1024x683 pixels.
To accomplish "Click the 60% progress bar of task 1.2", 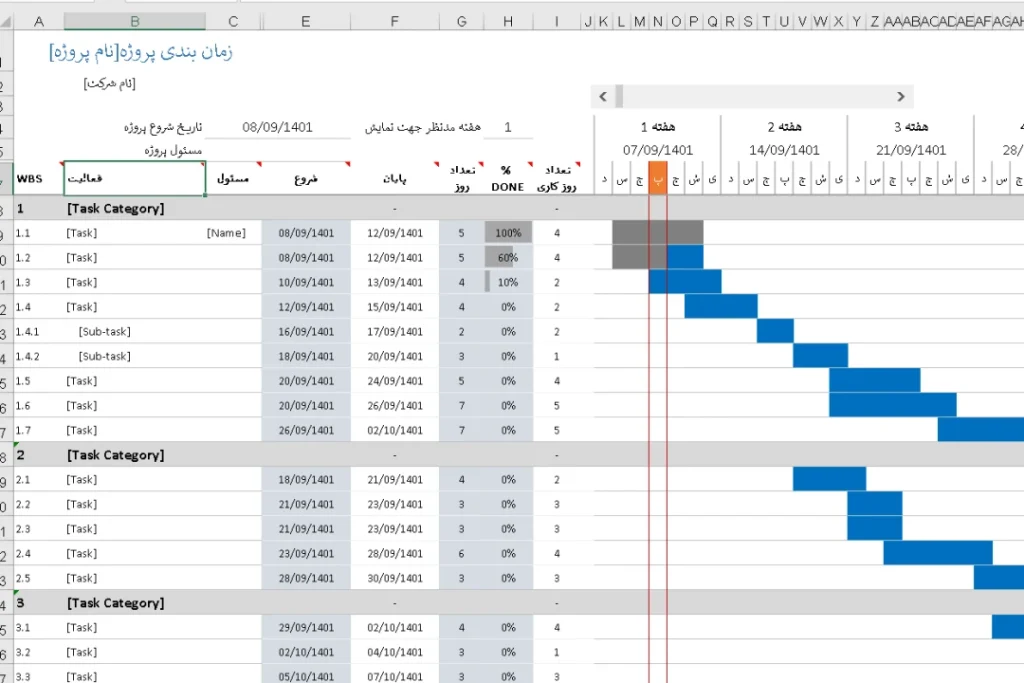I will tap(508, 258).
